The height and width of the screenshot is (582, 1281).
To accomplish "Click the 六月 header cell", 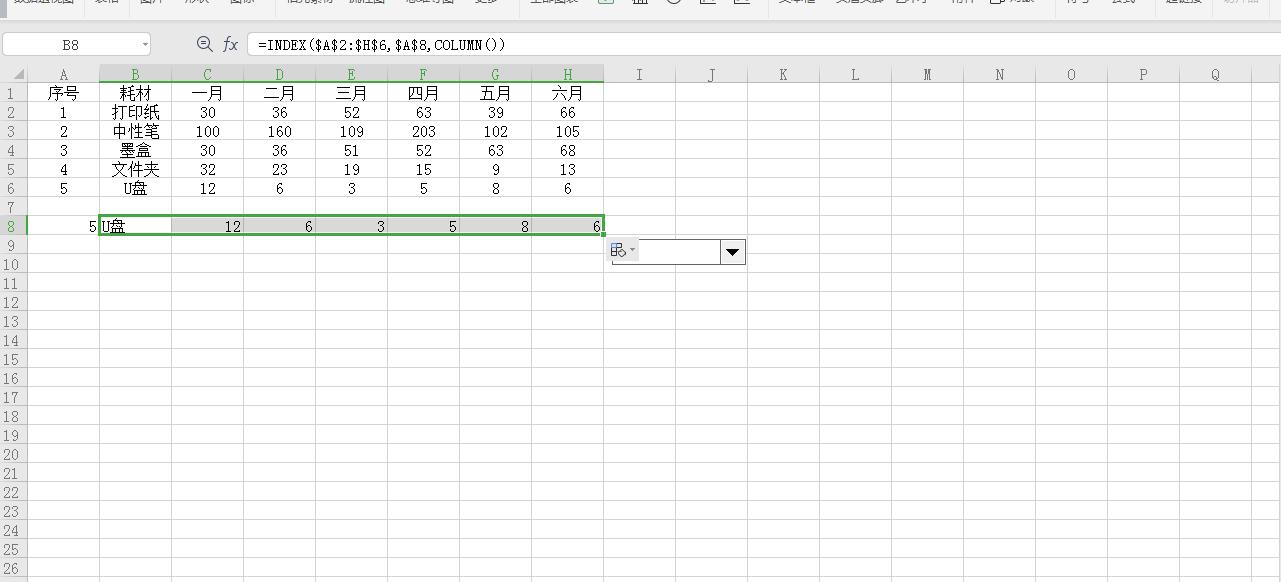I will [x=568, y=93].
